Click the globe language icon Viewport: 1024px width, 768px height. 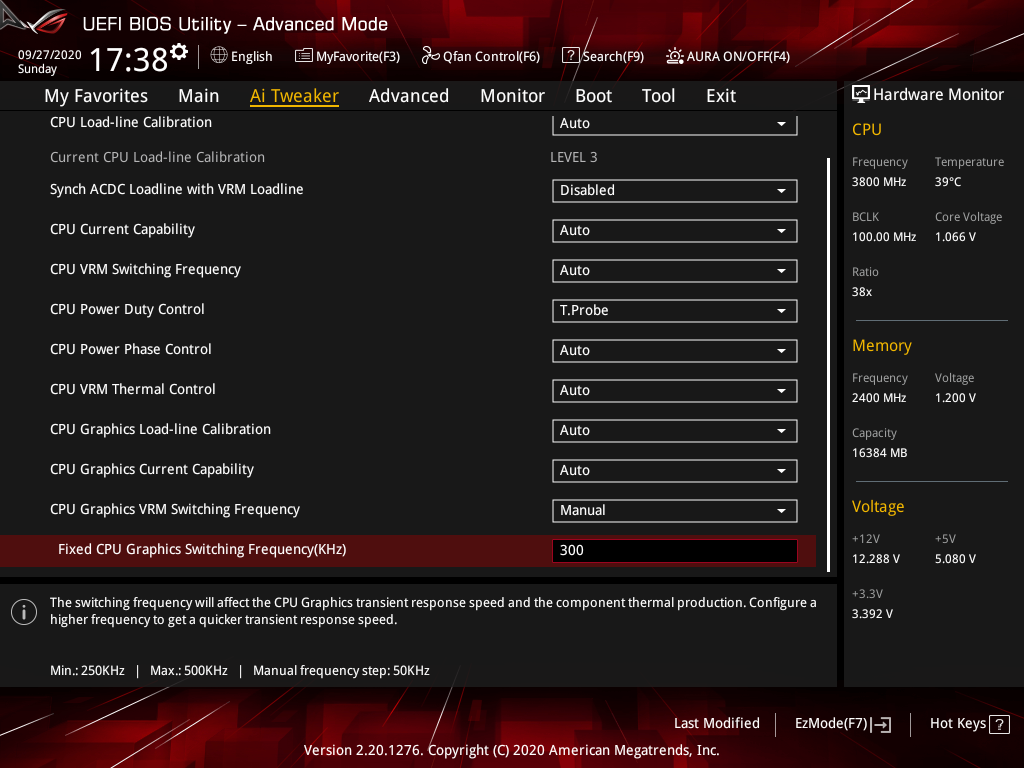click(219, 56)
